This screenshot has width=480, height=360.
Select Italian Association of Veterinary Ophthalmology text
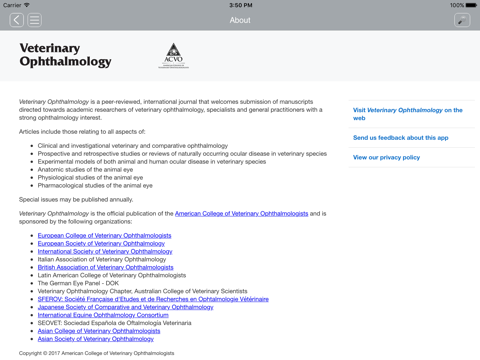pyautogui.click(x=102, y=259)
